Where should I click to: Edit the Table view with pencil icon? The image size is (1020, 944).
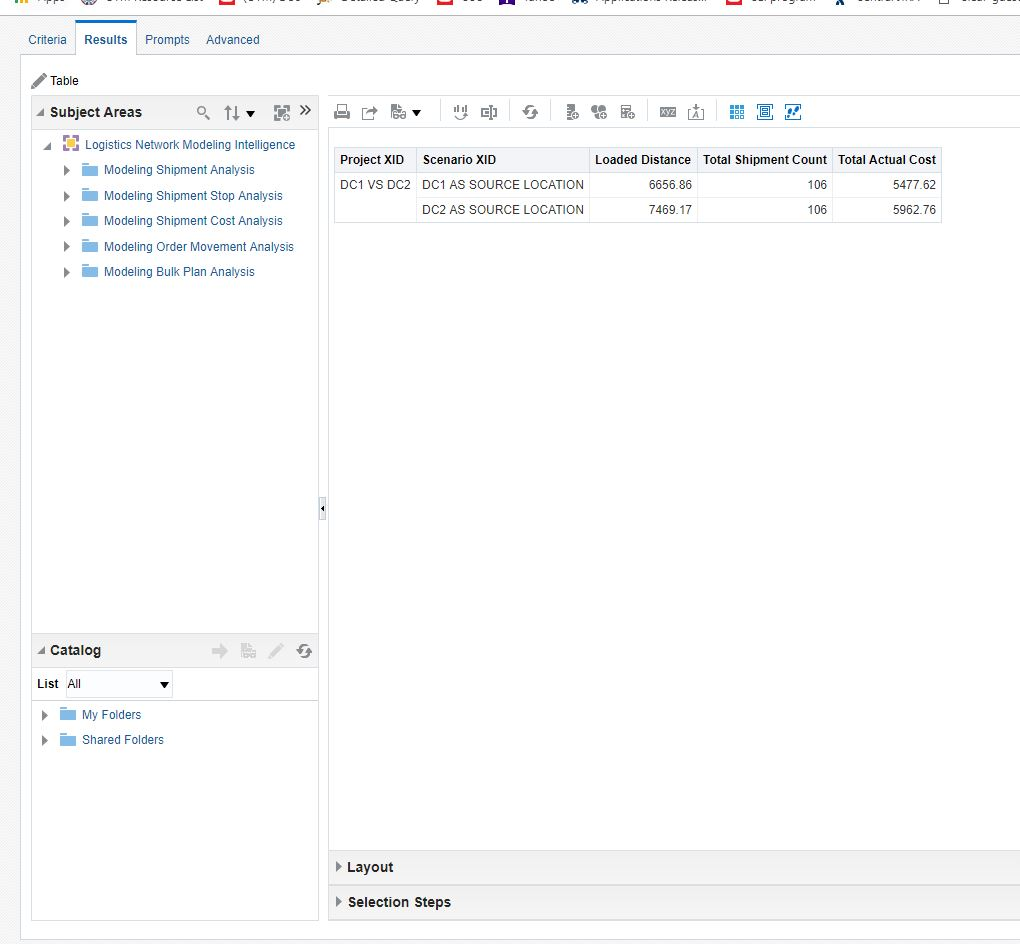(x=39, y=81)
